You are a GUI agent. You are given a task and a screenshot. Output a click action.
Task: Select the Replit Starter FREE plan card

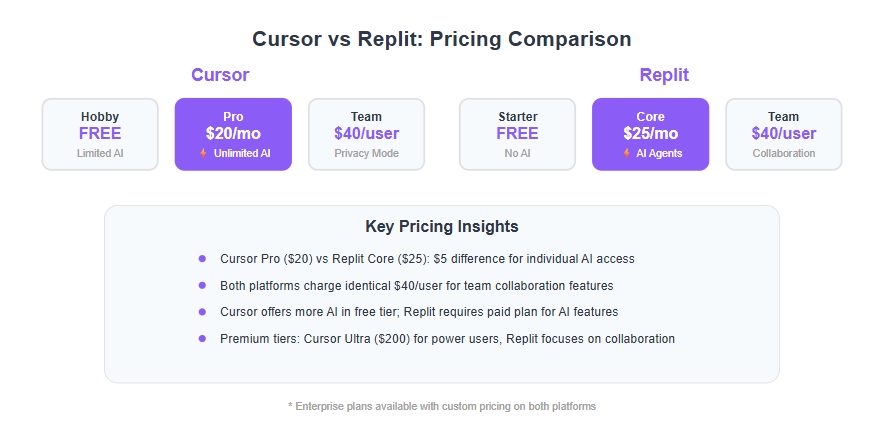click(517, 134)
